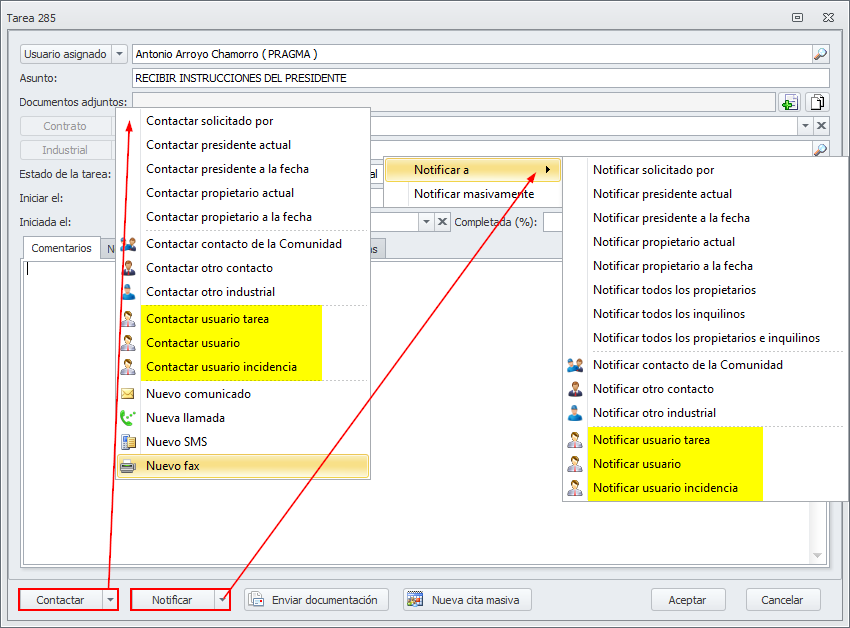
Task: Choose Contactar presidente a la fecha
Action: (x=243, y=169)
